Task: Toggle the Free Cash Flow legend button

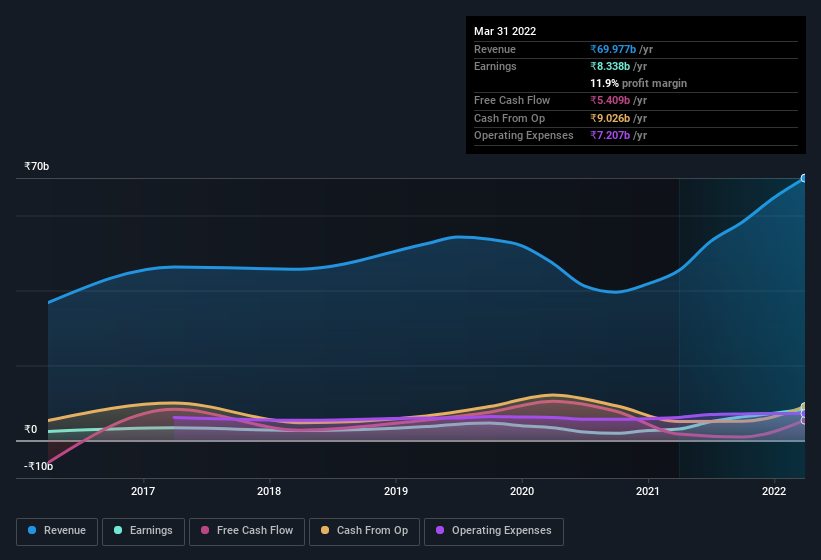Action: coord(247,531)
